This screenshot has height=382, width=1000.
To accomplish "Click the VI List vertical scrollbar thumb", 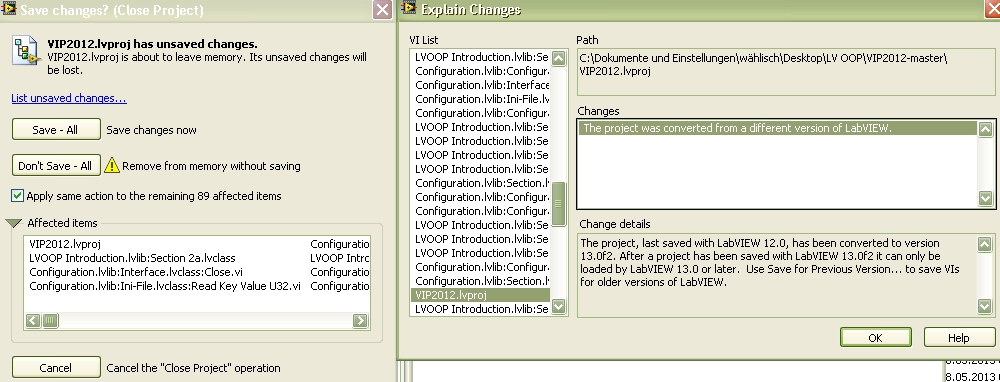I will 559,204.
